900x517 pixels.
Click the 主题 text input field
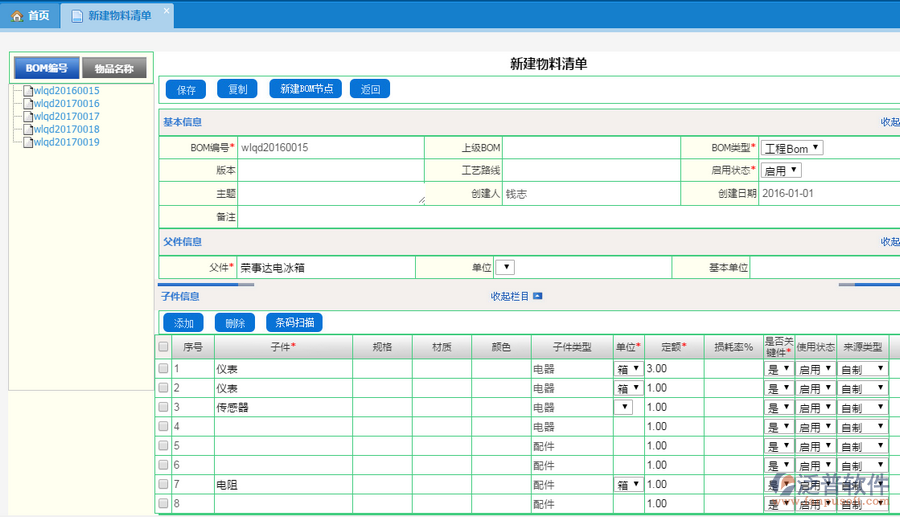(331, 194)
